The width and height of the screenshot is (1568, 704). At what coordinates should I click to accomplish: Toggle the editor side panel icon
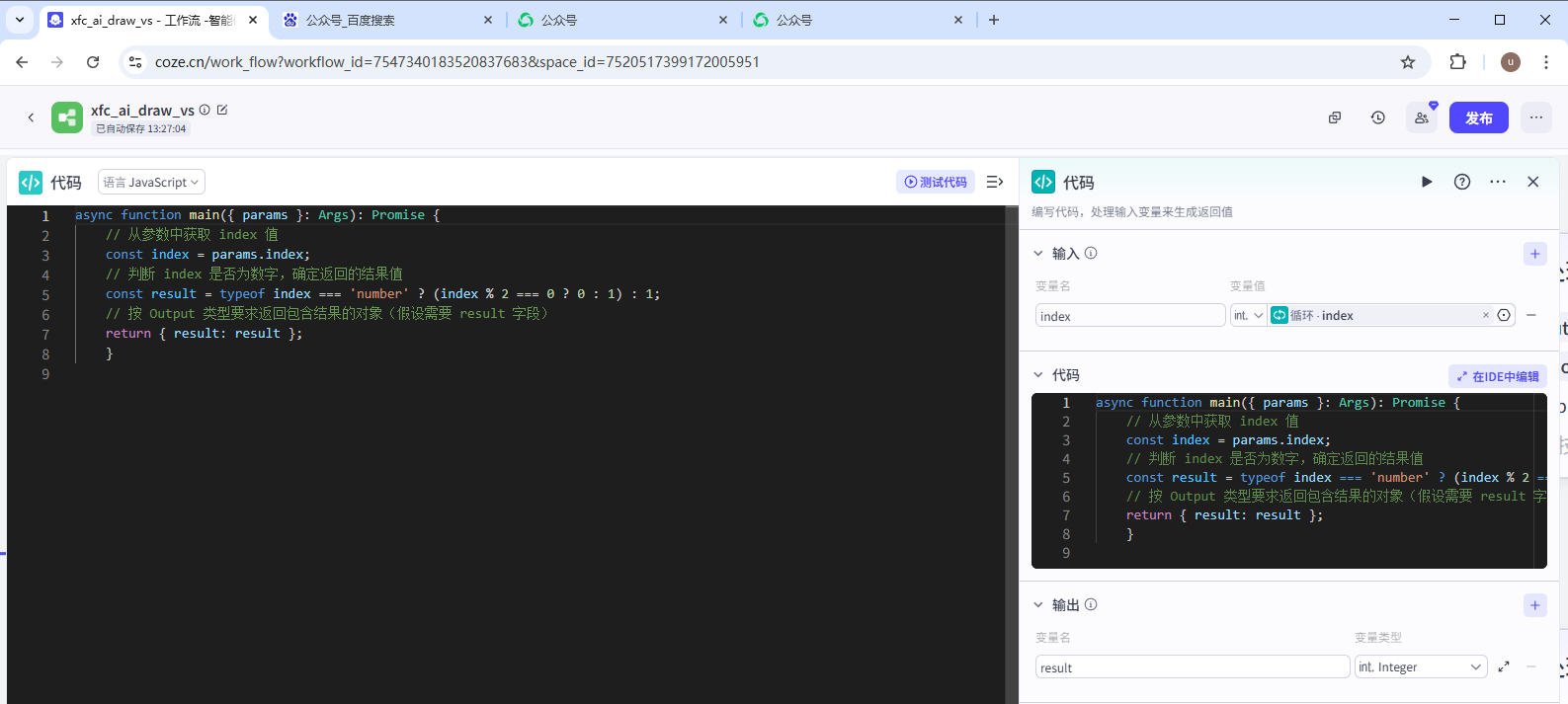[x=995, y=182]
